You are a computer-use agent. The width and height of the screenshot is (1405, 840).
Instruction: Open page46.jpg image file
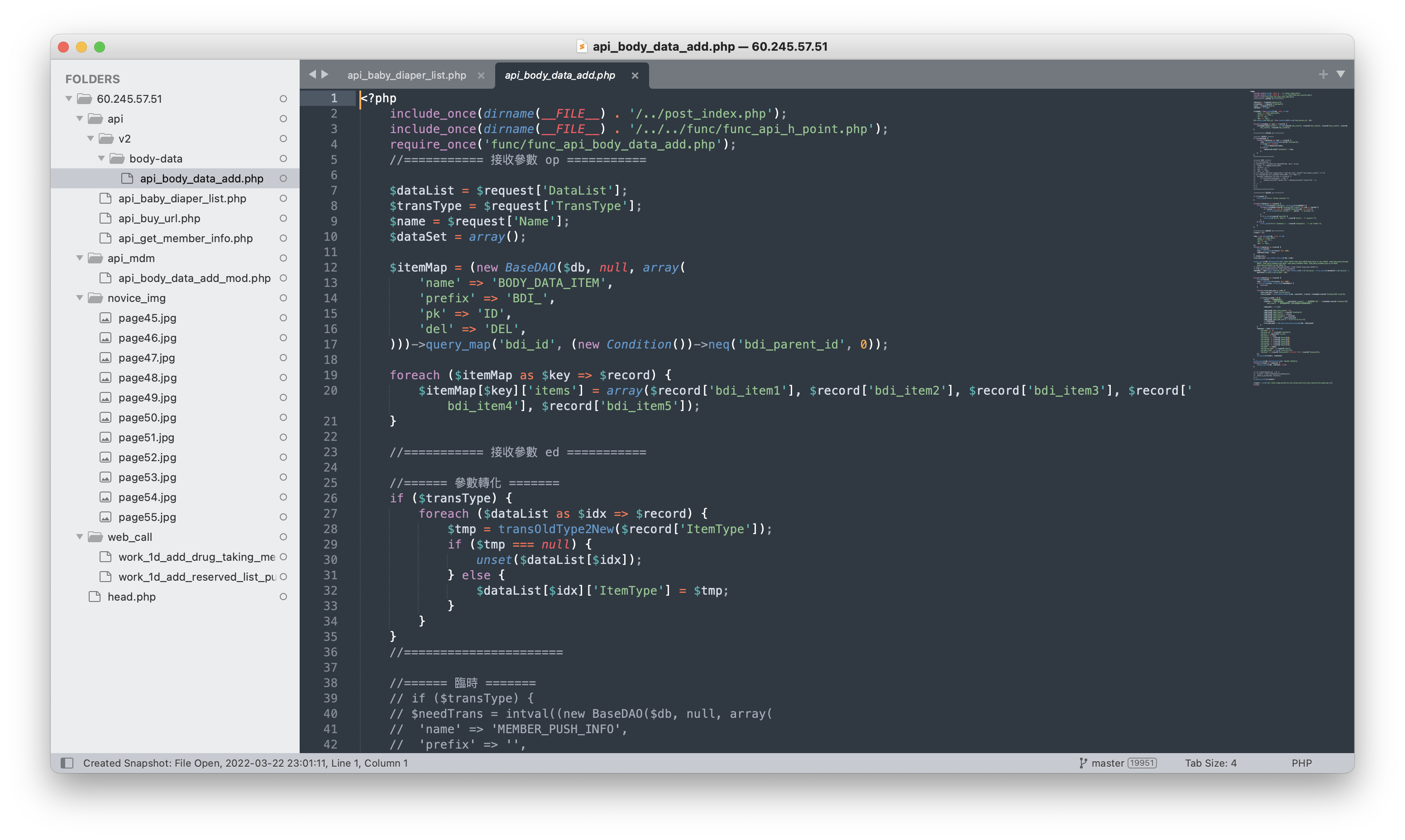(147, 338)
